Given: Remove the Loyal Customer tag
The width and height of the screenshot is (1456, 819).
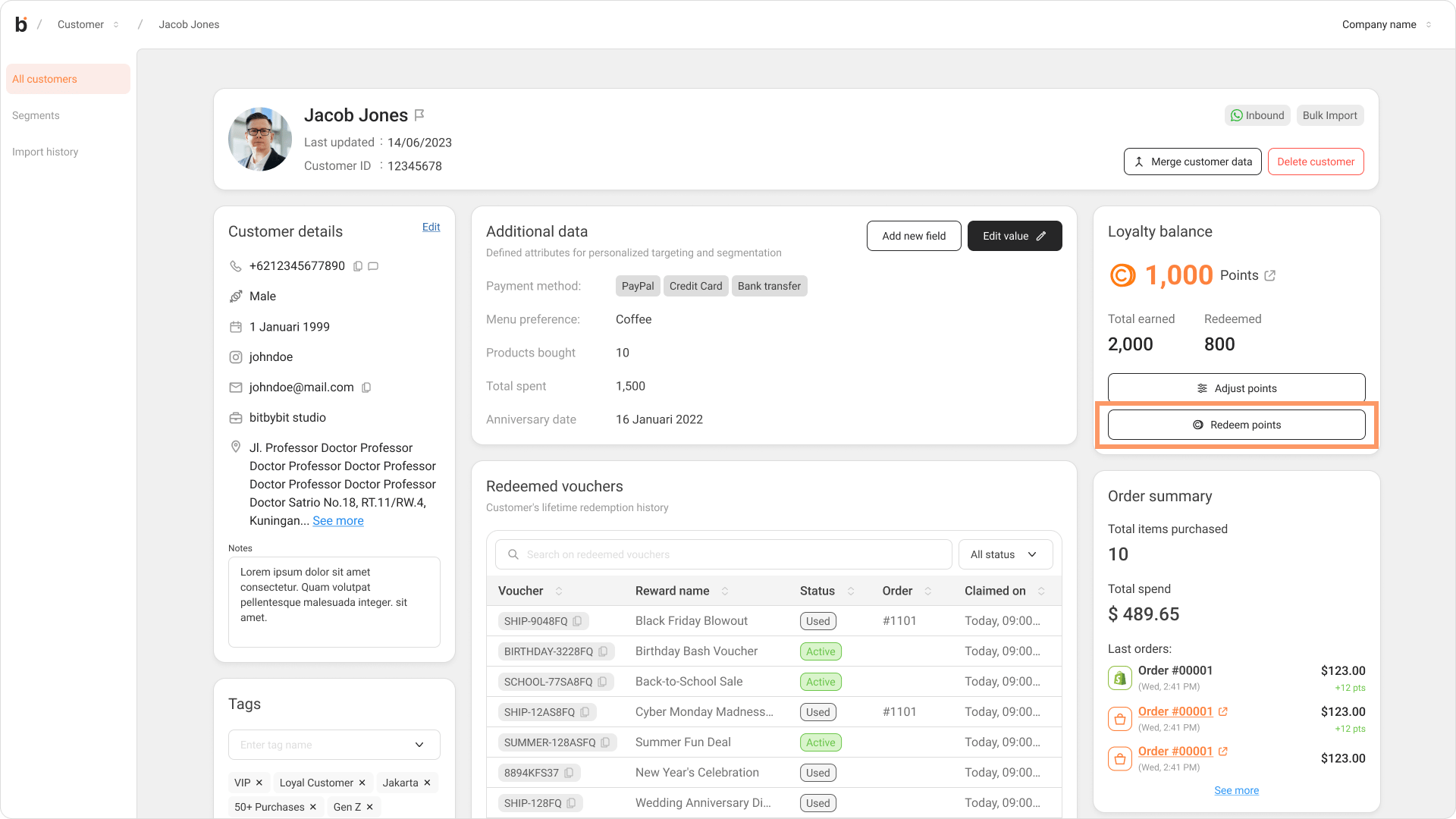Looking at the screenshot, I should pyautogui.click(x=362, y=783).
